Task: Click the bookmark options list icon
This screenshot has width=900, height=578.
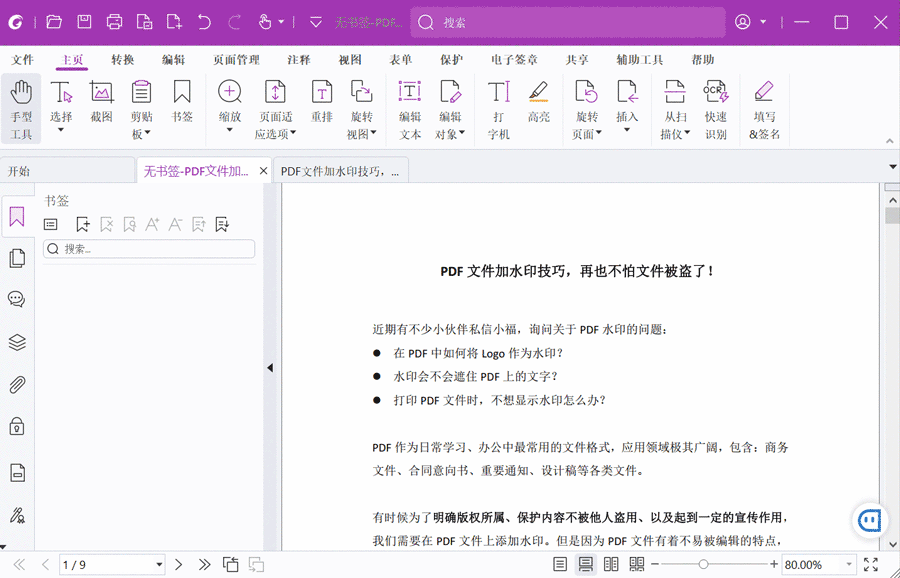Action: click(51, 224)
